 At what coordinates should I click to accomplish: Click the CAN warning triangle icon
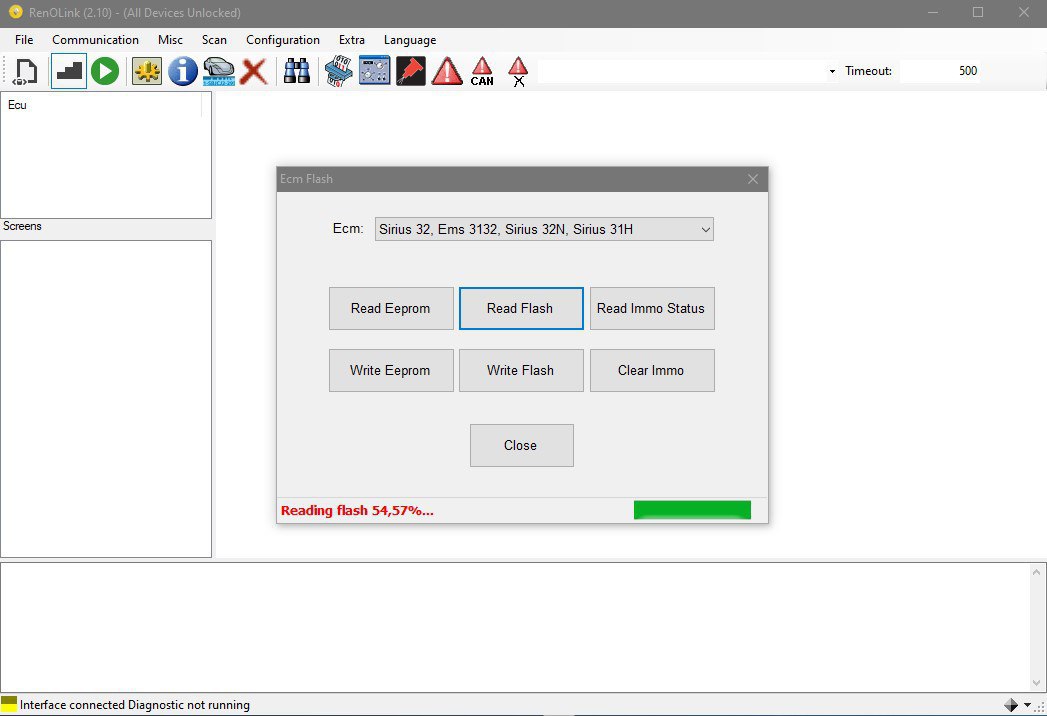(x=482, y=71)
